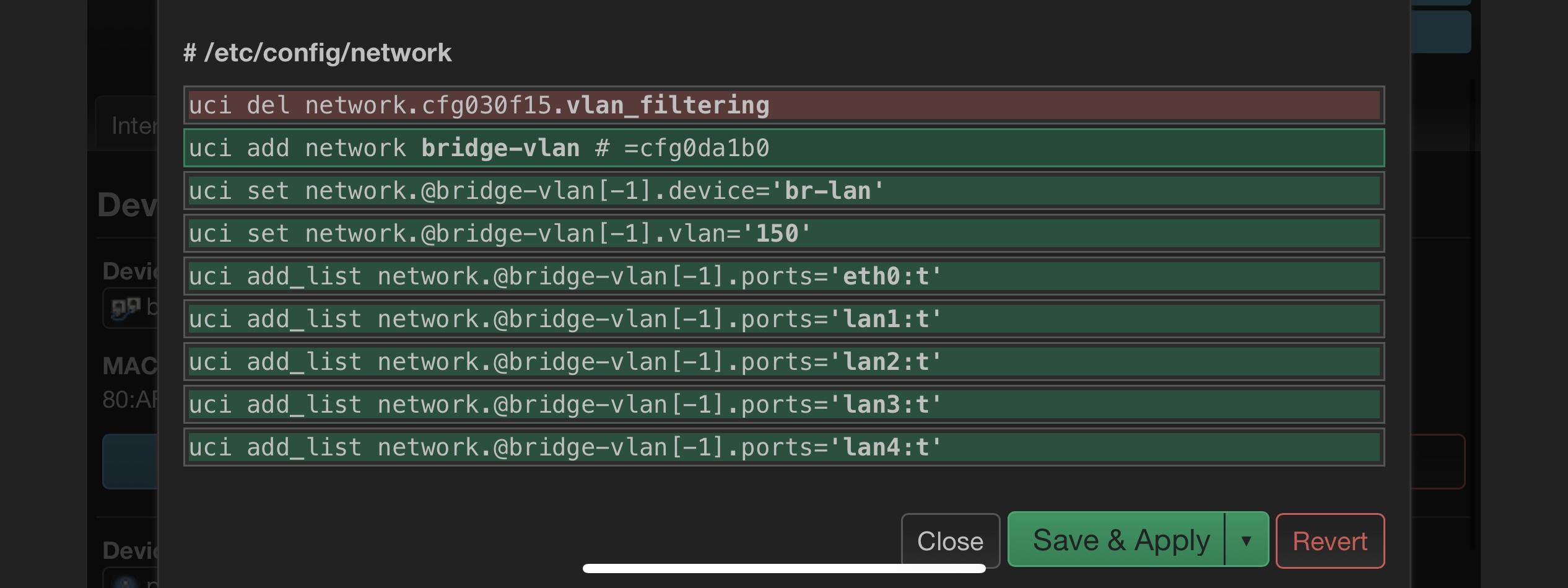Click the ports='lan3:t' list entry
1568x588 pixels.
click(x=784, y=405)
